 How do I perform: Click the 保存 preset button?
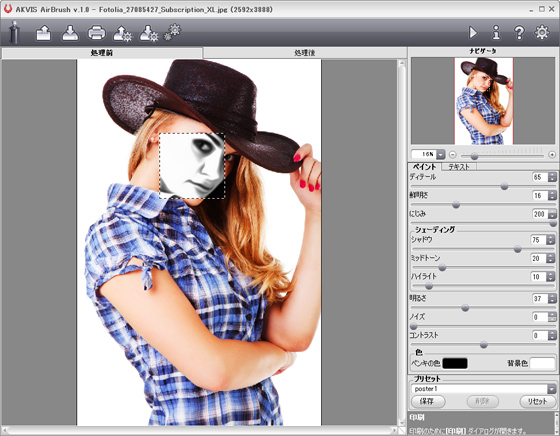point(428,401)
